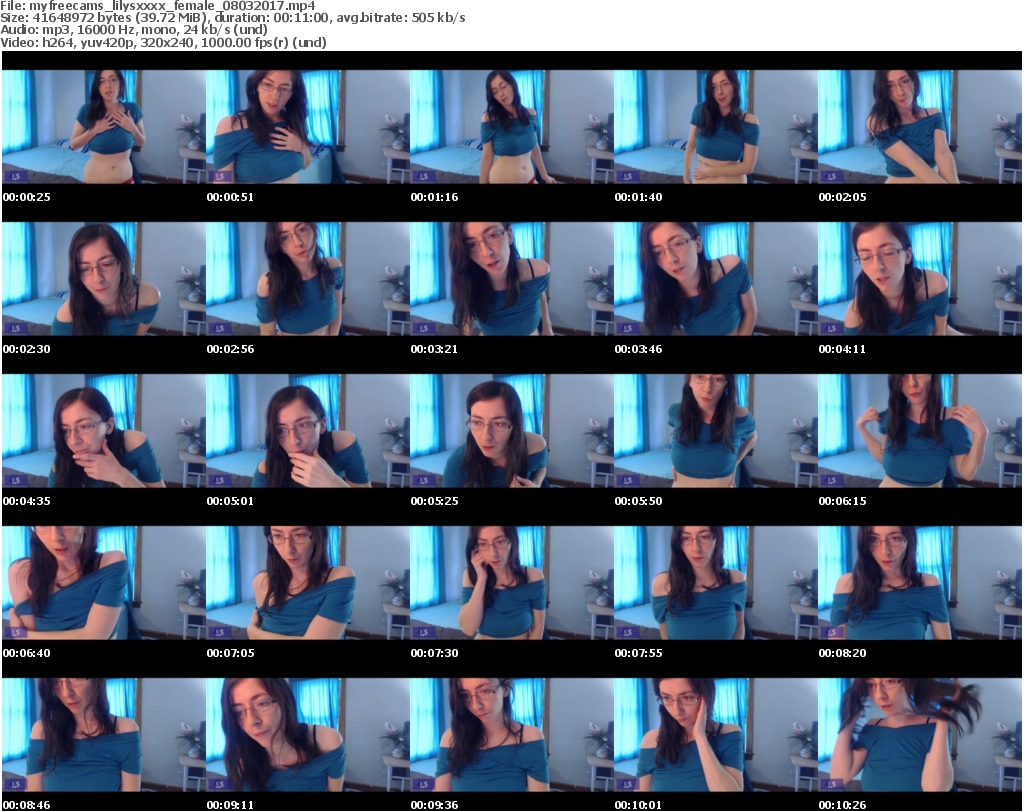Click the 'Size:' info header line
1024x811 pixels.
[x=232, y=18]
